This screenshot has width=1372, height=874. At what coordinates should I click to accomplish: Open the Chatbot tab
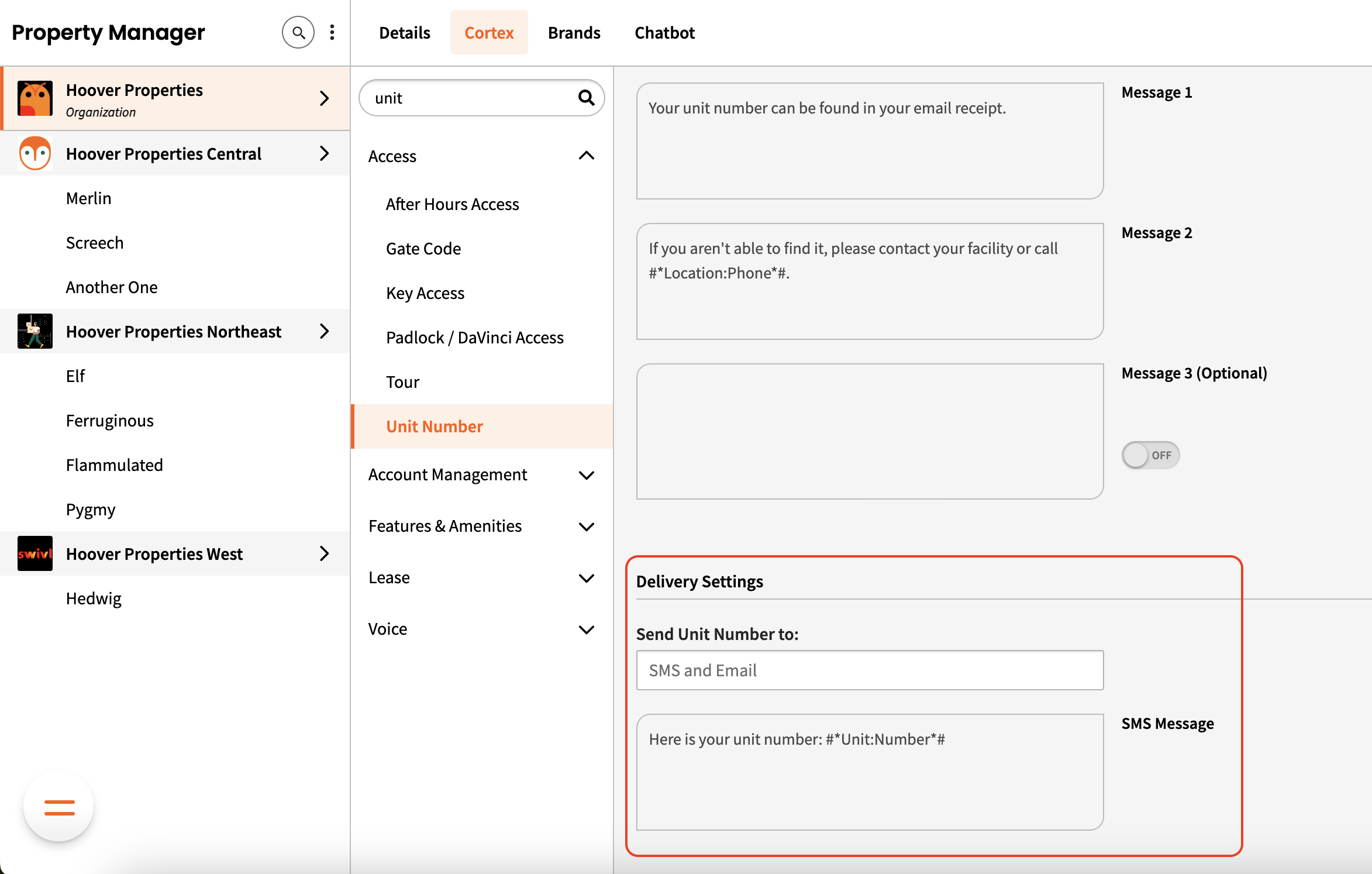[664, 33]
